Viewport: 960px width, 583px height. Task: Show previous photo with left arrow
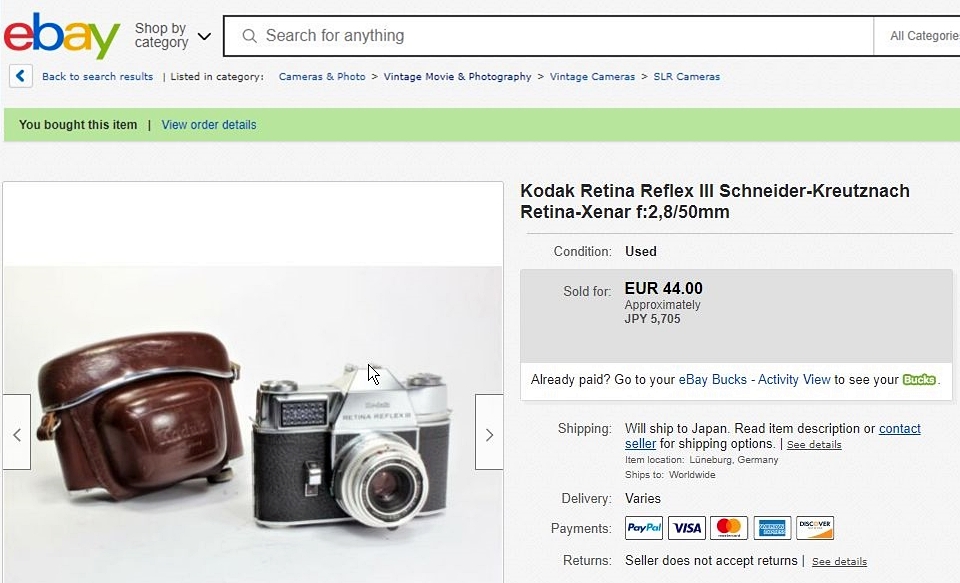point(17,434)
